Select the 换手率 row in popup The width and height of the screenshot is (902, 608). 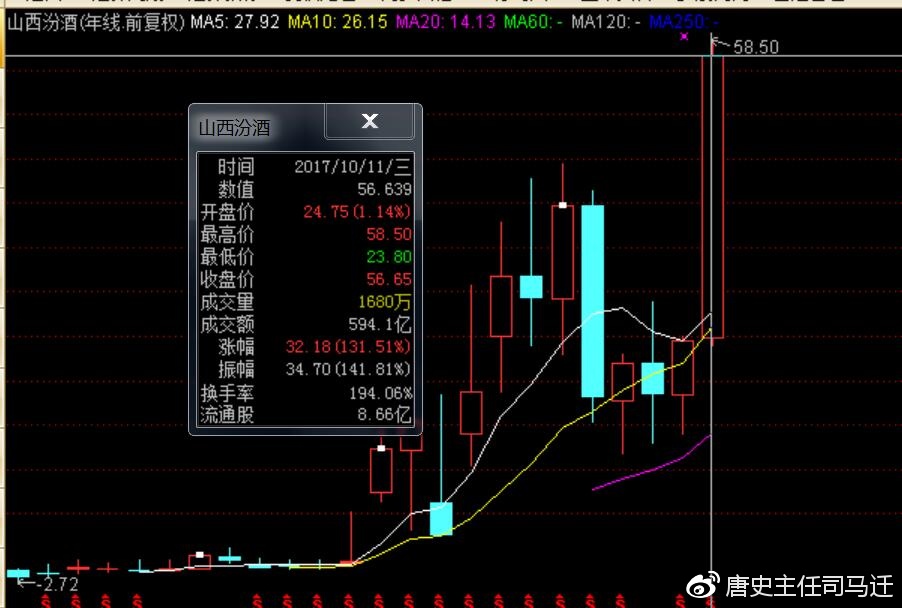tap(305, 392)
